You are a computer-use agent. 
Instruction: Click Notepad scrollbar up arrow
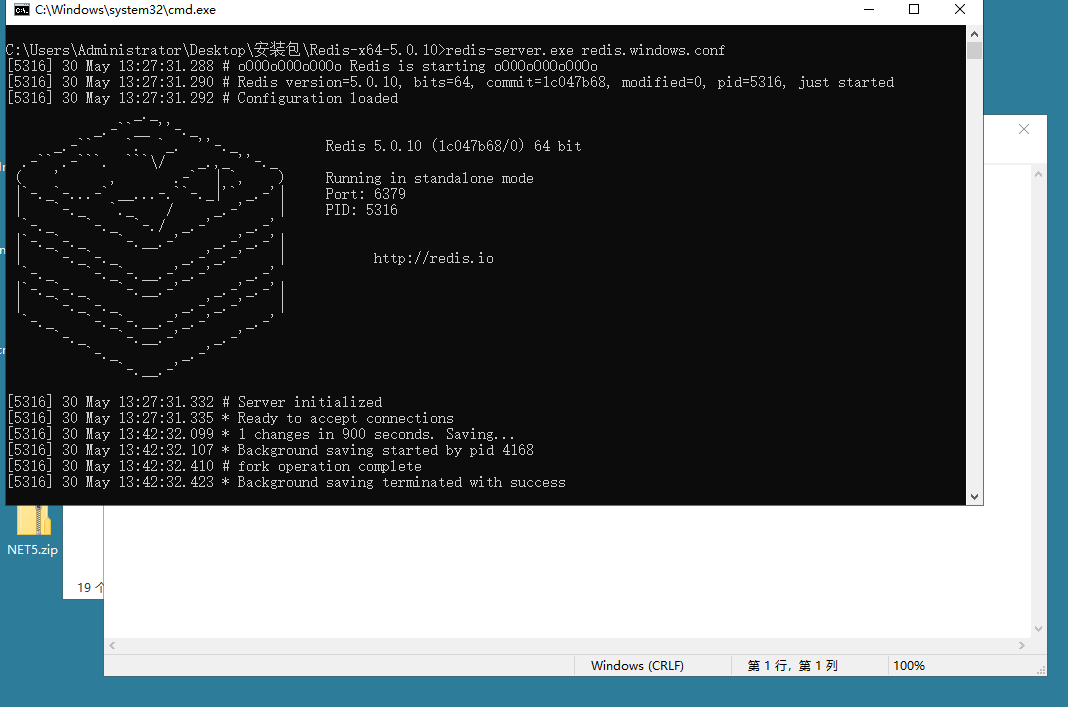click(1038, 174)
